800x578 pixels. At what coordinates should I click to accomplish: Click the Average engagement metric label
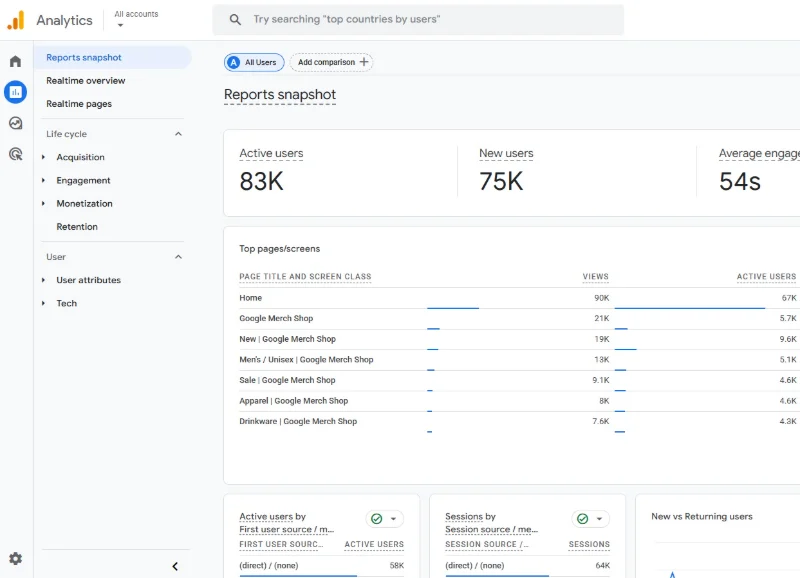pyautogui.click(x=759, y=153)
